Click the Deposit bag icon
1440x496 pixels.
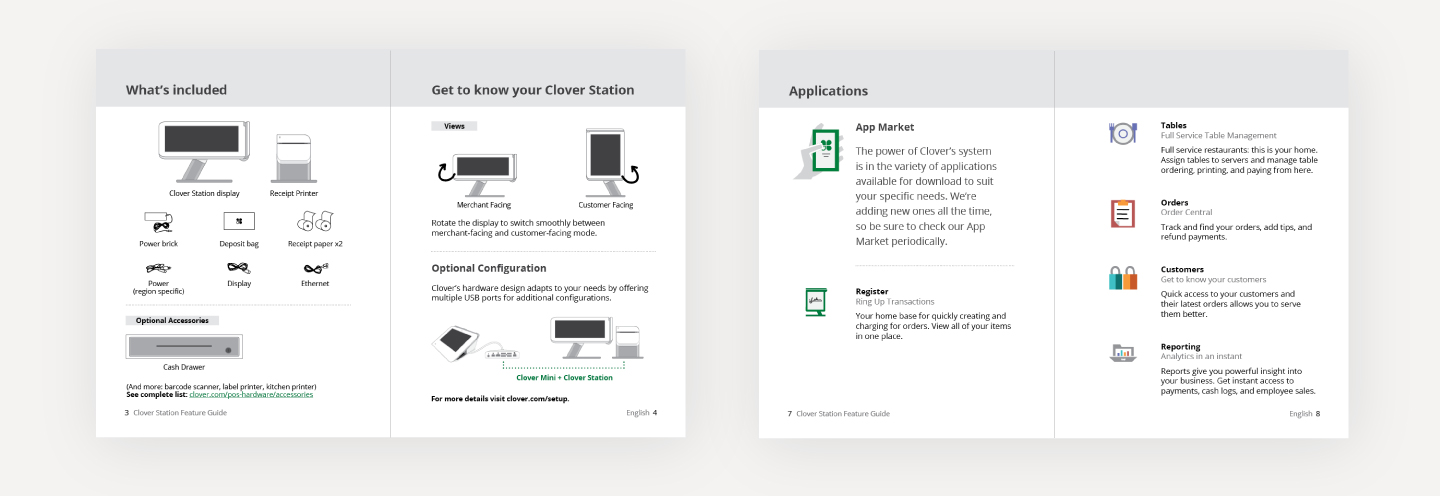tap(238, 221)
